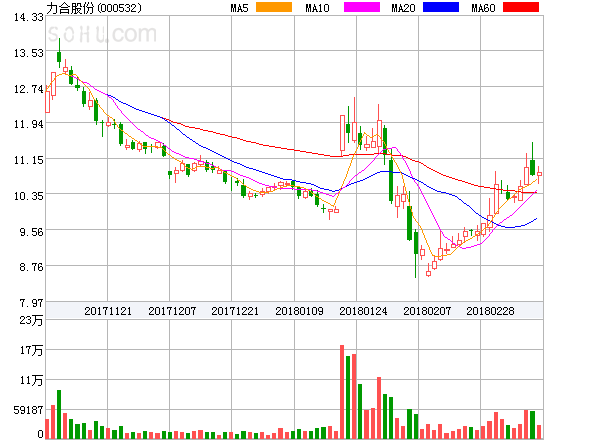Click the 59187 volume axis label

pos(28,410)
